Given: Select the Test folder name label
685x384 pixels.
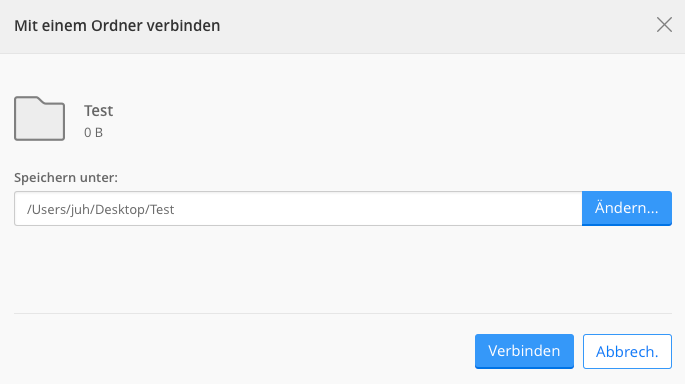Looking at the screenshot, I should [99, 111].
